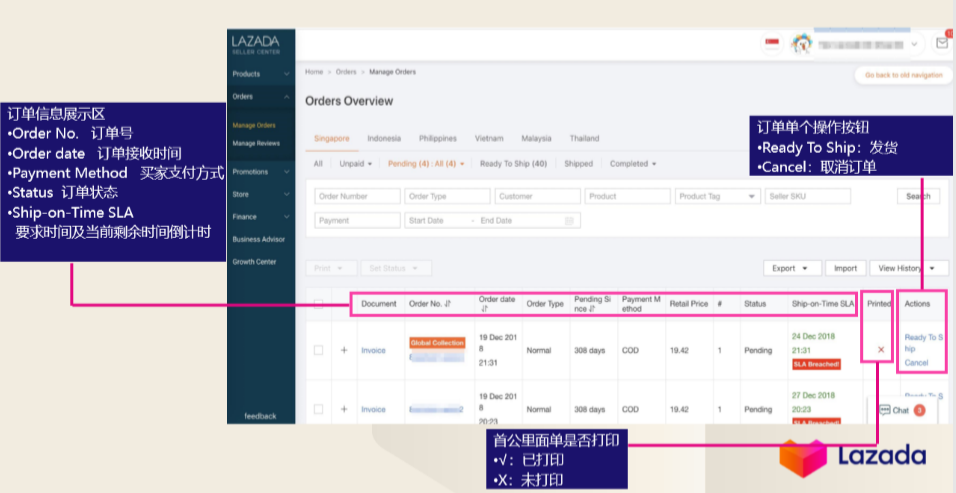
Task: Collapse the Orders sidebar menu
Action: tap(261, 96)
